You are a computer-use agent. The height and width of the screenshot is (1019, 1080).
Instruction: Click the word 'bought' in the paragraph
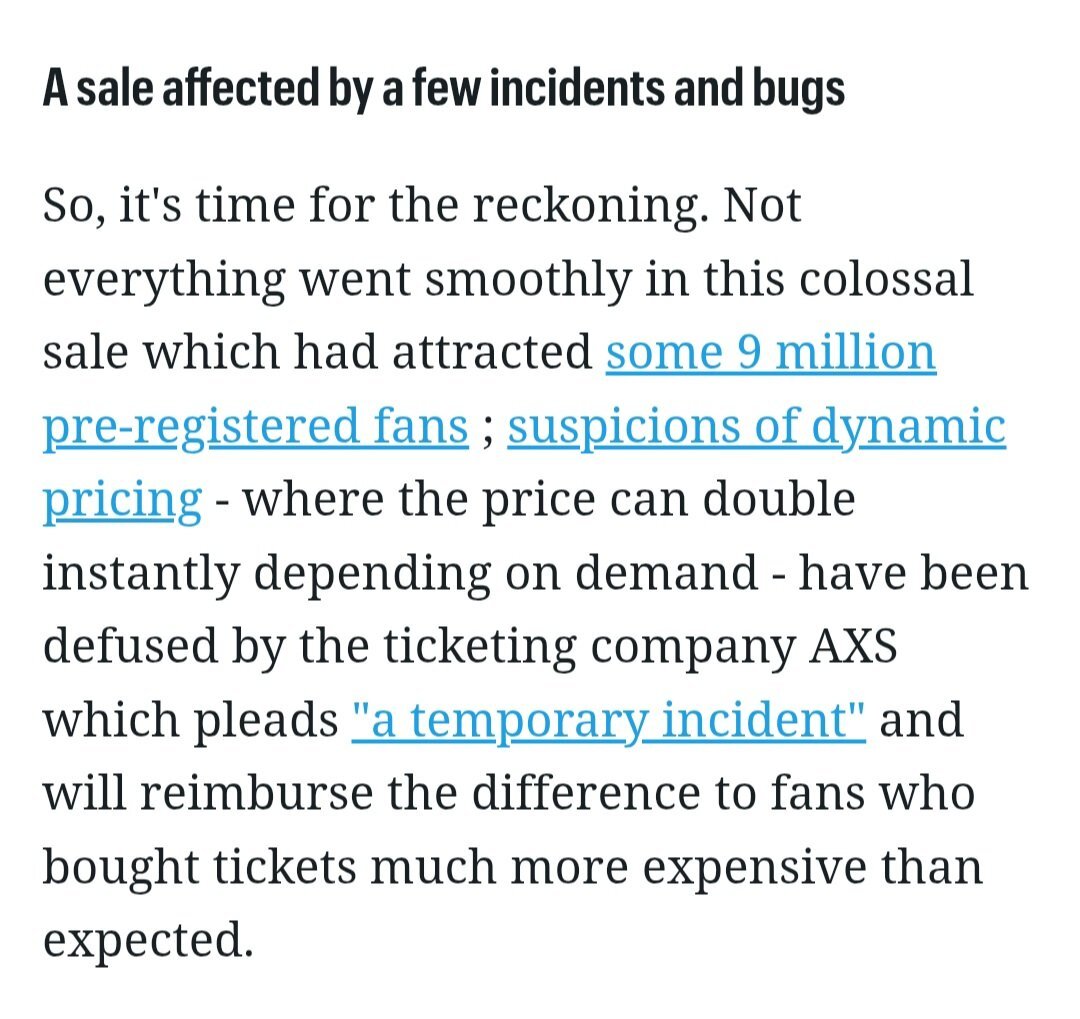pyautogui.click(x=118, y=867)
